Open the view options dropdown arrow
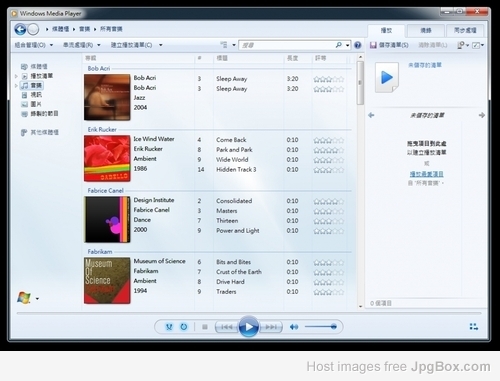The width and height of the screenshot is (500, 381). click(234, 45)
